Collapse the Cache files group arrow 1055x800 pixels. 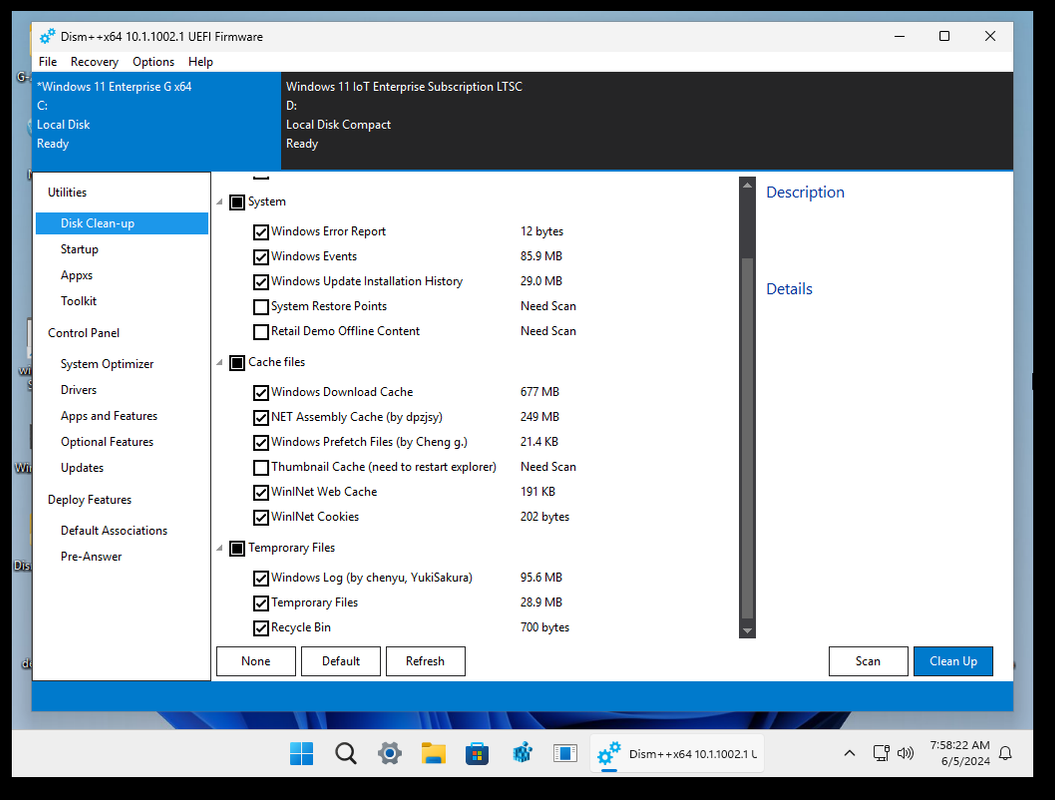[x=219, y=362]
